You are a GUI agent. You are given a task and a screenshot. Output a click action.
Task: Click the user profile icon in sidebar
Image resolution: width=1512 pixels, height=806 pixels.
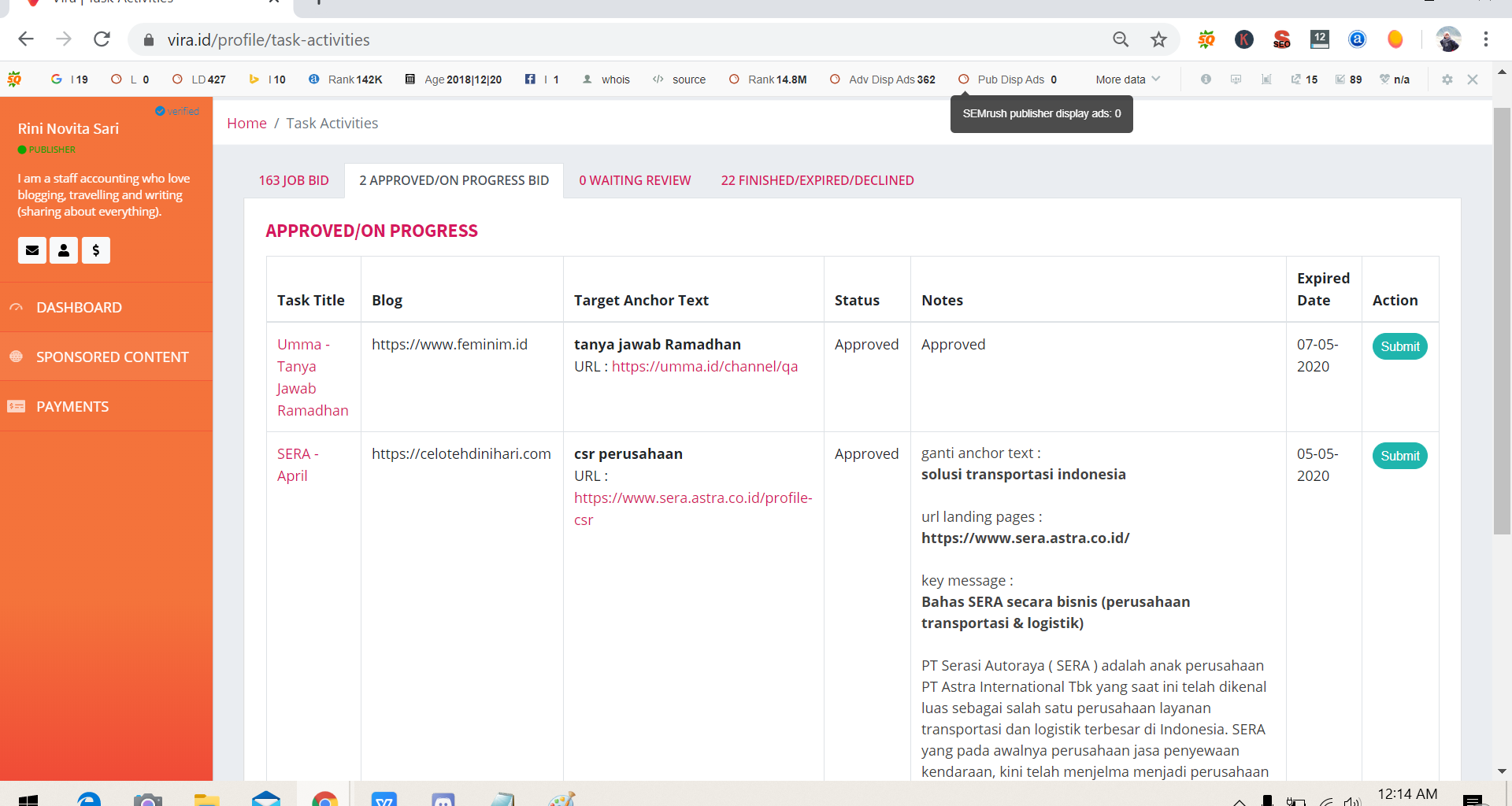pyautogui.click(x=64, y=250)
